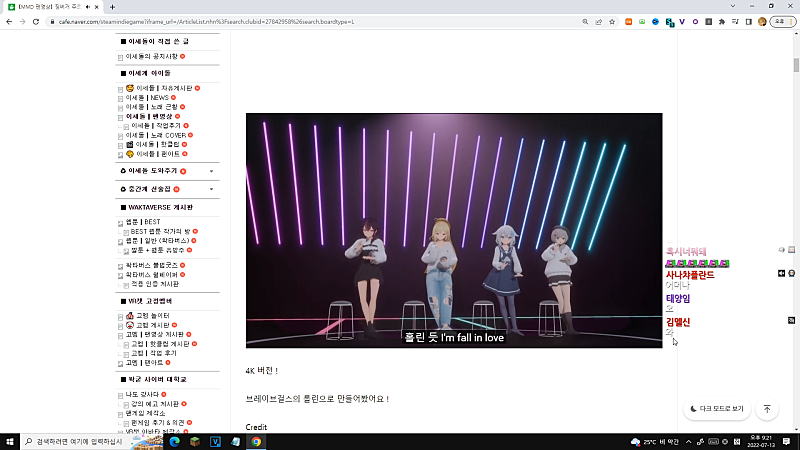Image resolution: width=800 pixels, height=450 pixels.
Task: Reload the current Naver Cafe page
Action: tap(36, 22)
